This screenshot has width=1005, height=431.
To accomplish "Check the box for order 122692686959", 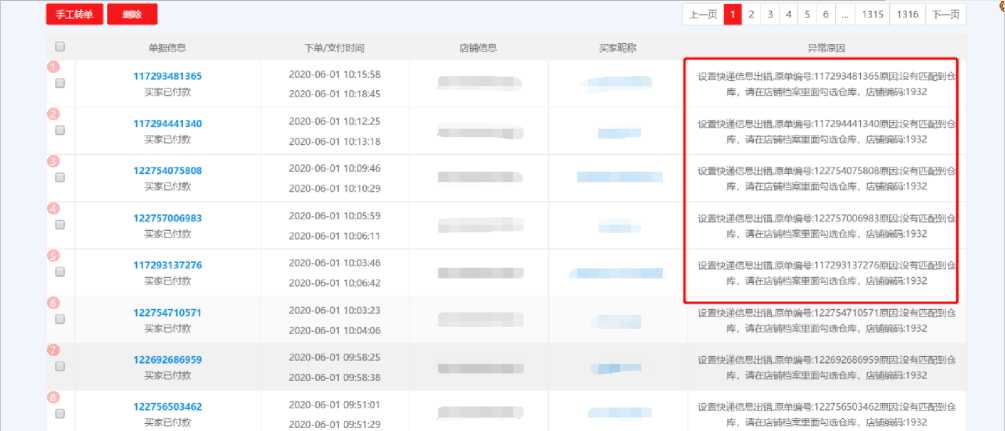I will point(60,366).
